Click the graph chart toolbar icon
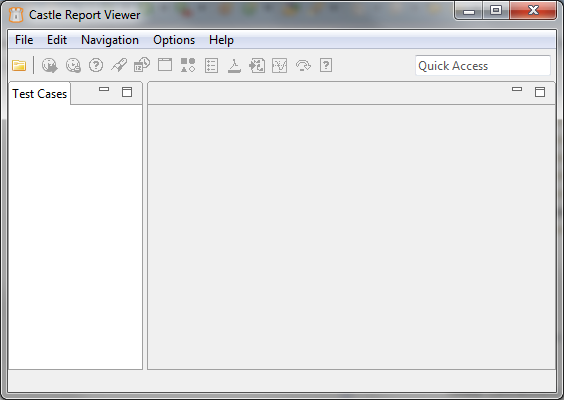Viewport: 564px width, 400px height. pos(279,65)
